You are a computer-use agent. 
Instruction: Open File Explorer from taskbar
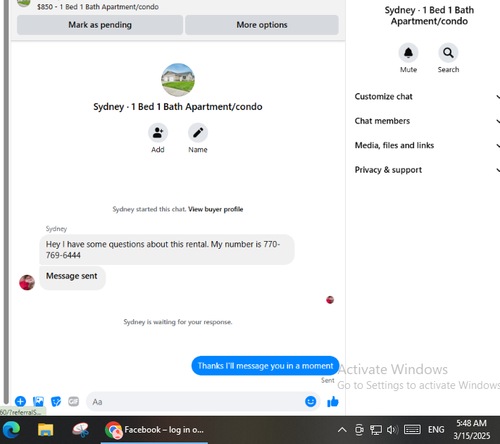(x=45, y=430)
